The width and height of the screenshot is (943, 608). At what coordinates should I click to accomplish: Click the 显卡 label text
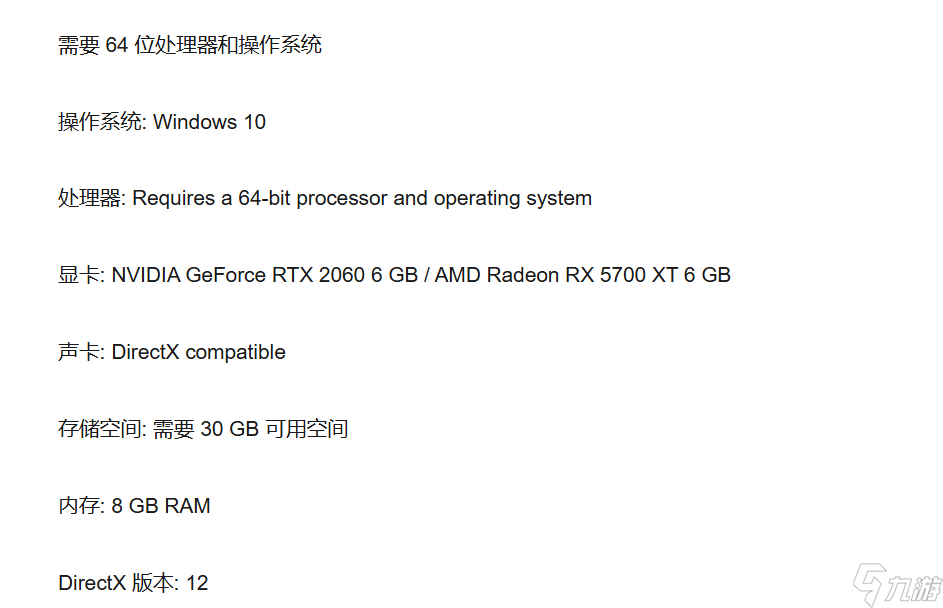pyautogui.click(x=79, y=275)
